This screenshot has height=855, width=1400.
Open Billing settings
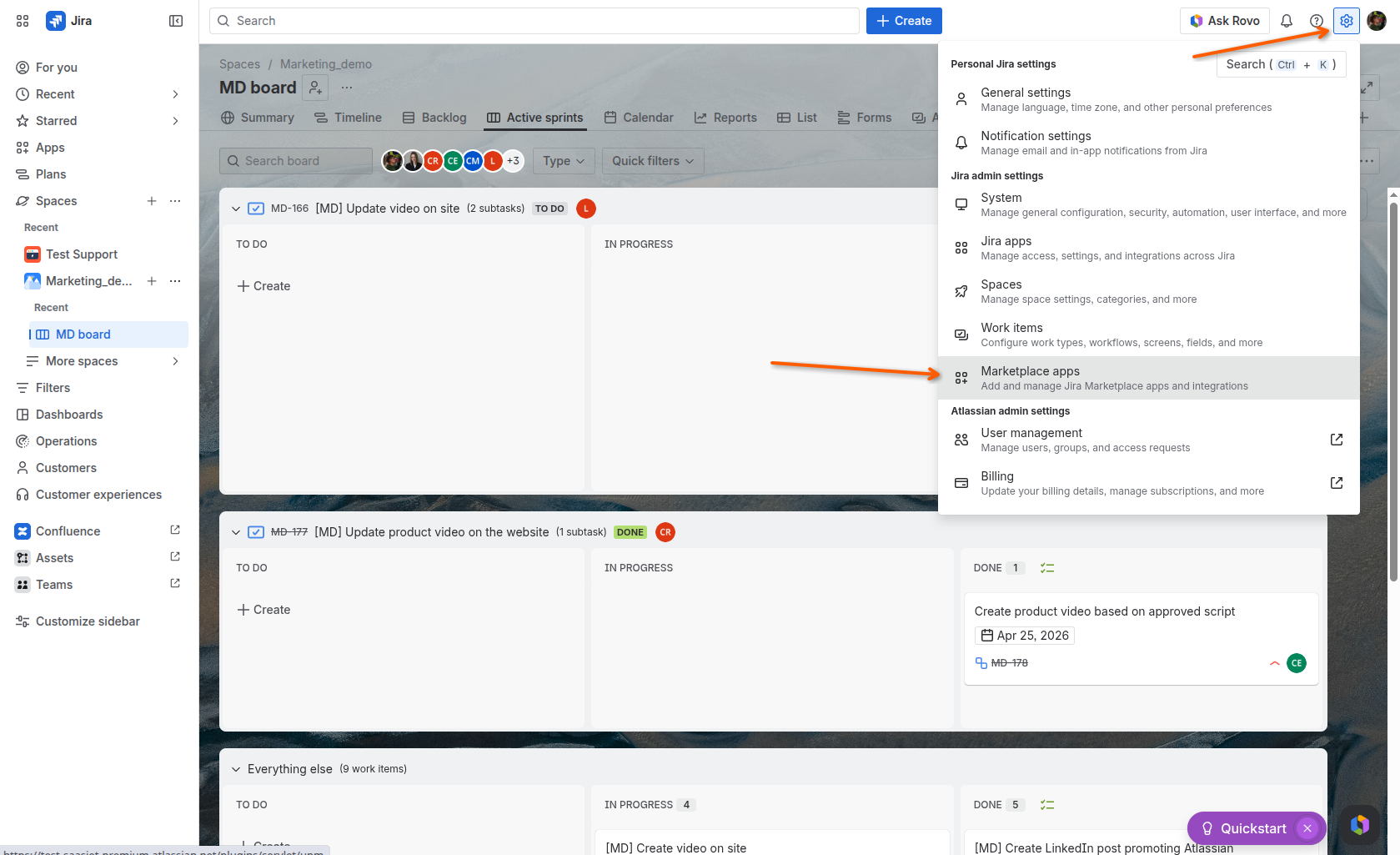(1149, 483)
